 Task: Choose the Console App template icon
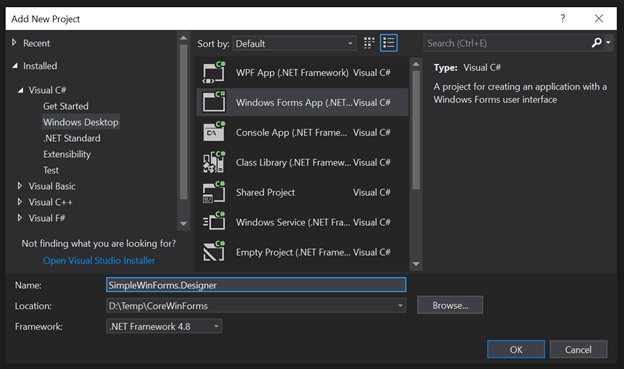tap(214, 132)
